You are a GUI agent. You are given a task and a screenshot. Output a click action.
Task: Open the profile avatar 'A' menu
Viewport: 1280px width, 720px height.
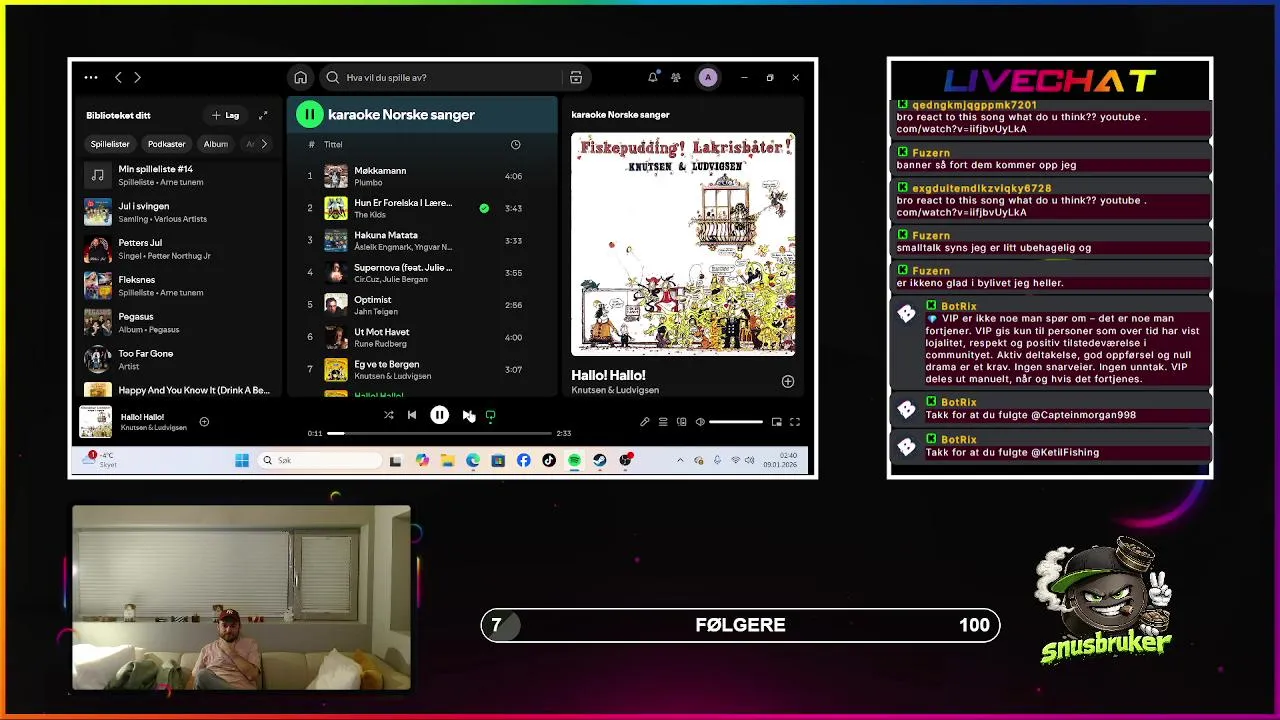[x=708, y=77]
